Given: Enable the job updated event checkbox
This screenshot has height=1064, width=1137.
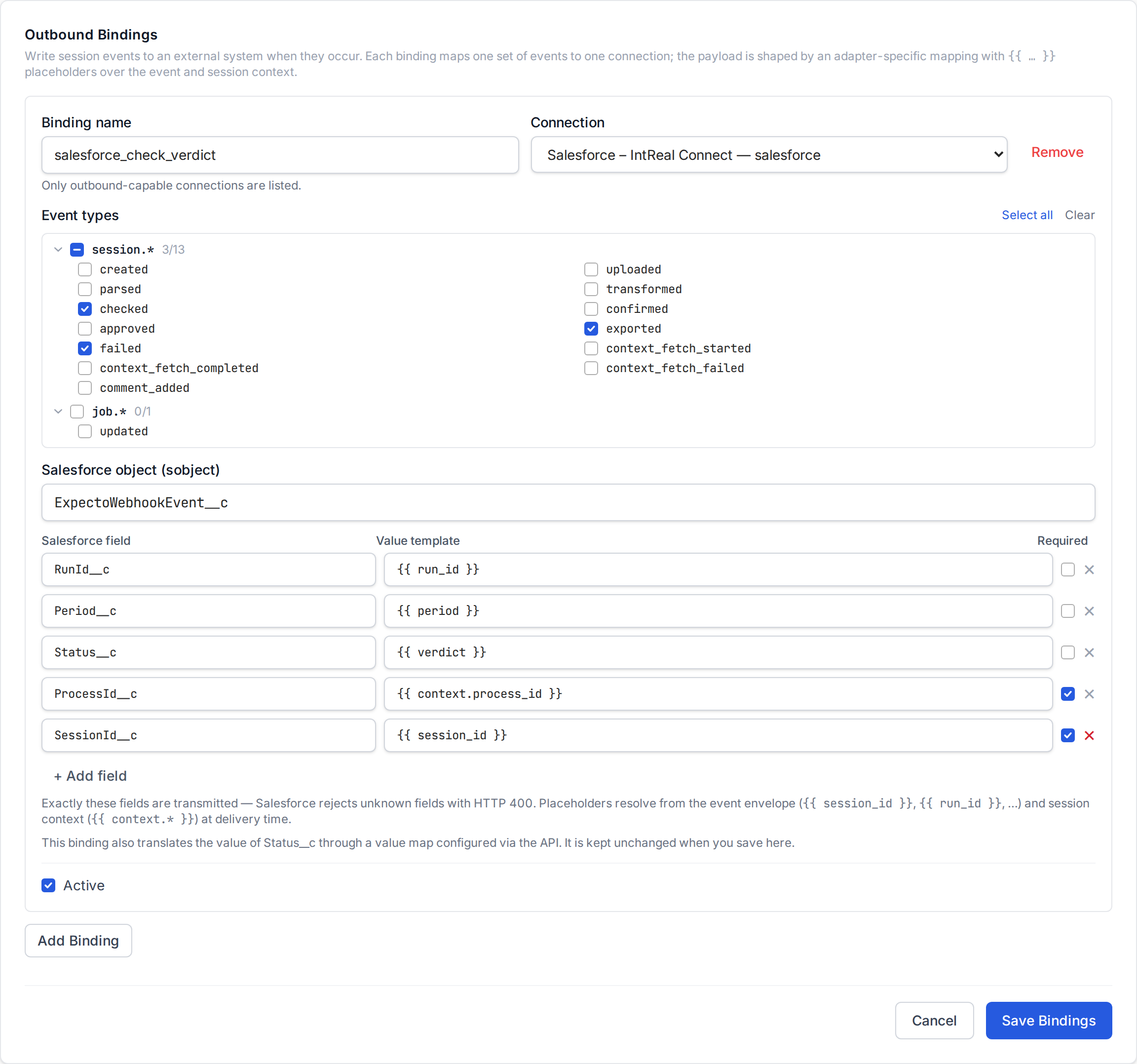Looking at the screenshot, I should coord(85,431).
